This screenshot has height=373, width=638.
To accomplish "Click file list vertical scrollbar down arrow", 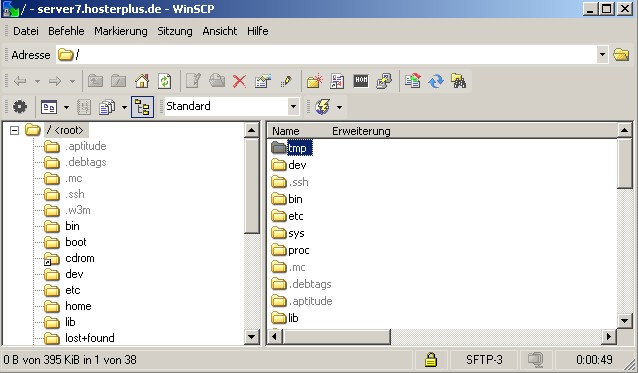I will click(625, 321).
